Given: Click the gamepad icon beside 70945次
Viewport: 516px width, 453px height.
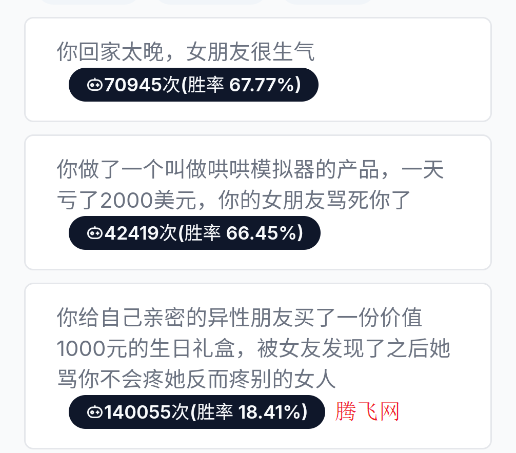Looking at the screenshot, I should tap(95, 85).
